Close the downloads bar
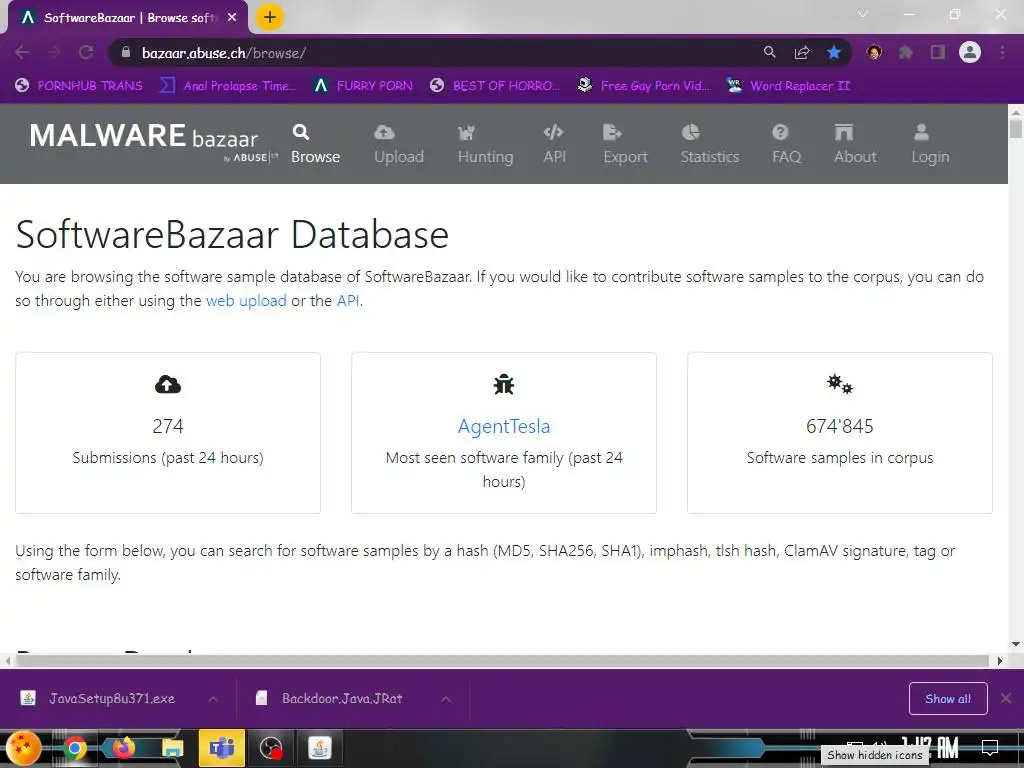Screen dimensions: 1024x768 click(x=1006, y=698)
